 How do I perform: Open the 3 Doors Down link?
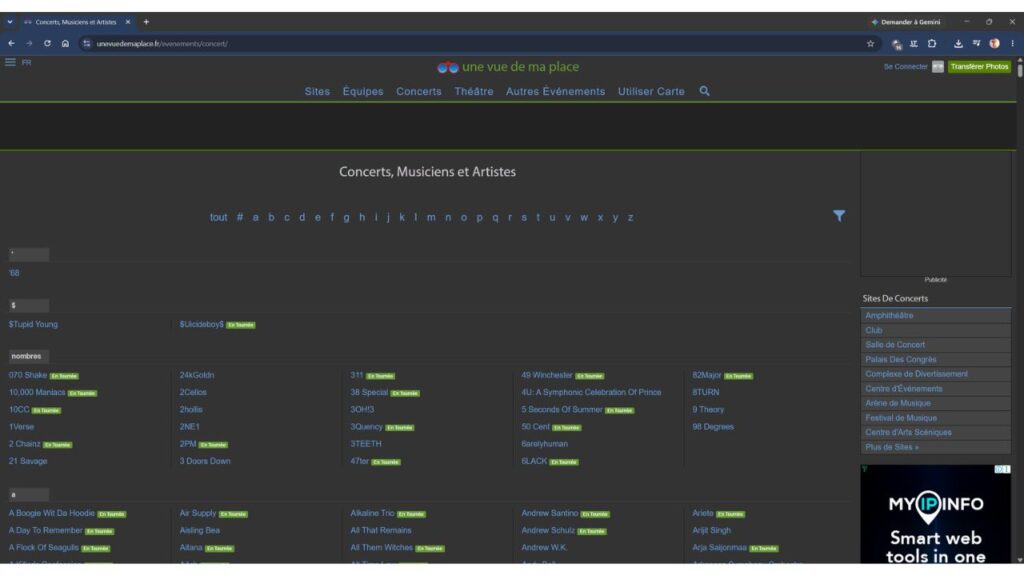205,461
